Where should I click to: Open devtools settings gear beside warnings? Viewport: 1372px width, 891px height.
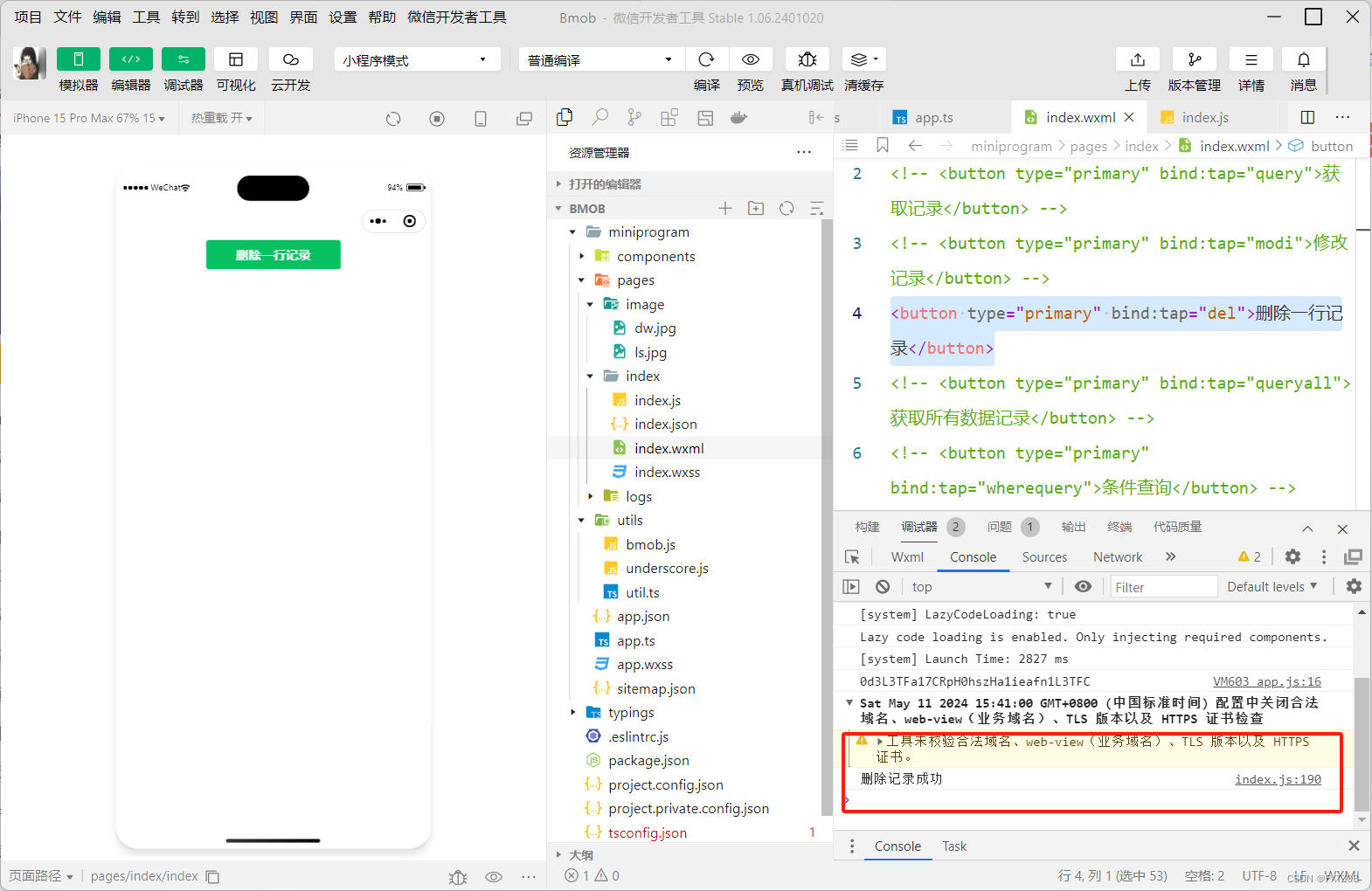1292,556
